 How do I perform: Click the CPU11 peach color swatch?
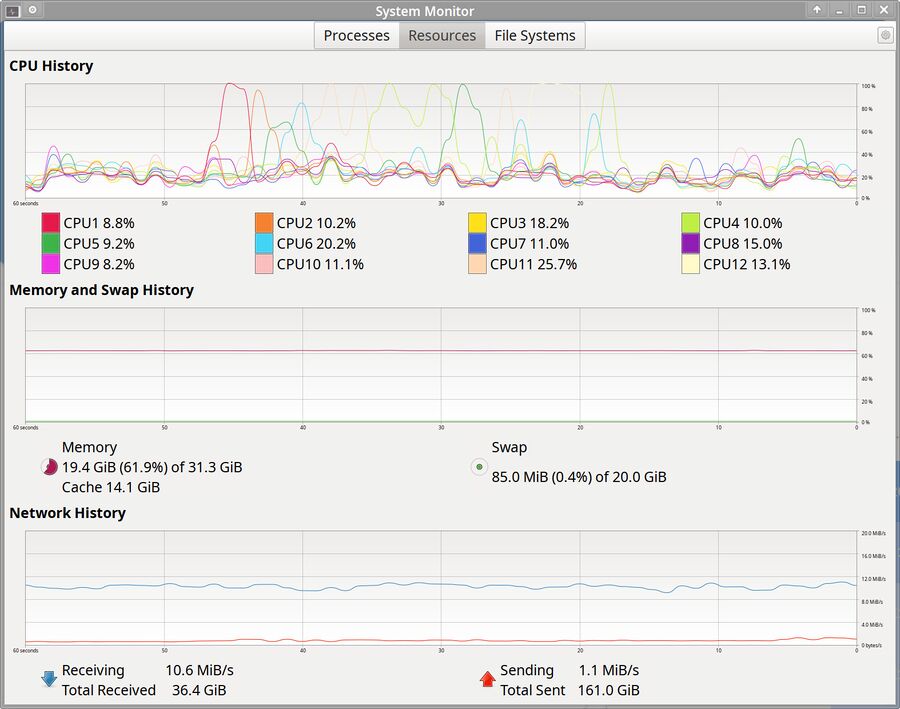[478, 264]
